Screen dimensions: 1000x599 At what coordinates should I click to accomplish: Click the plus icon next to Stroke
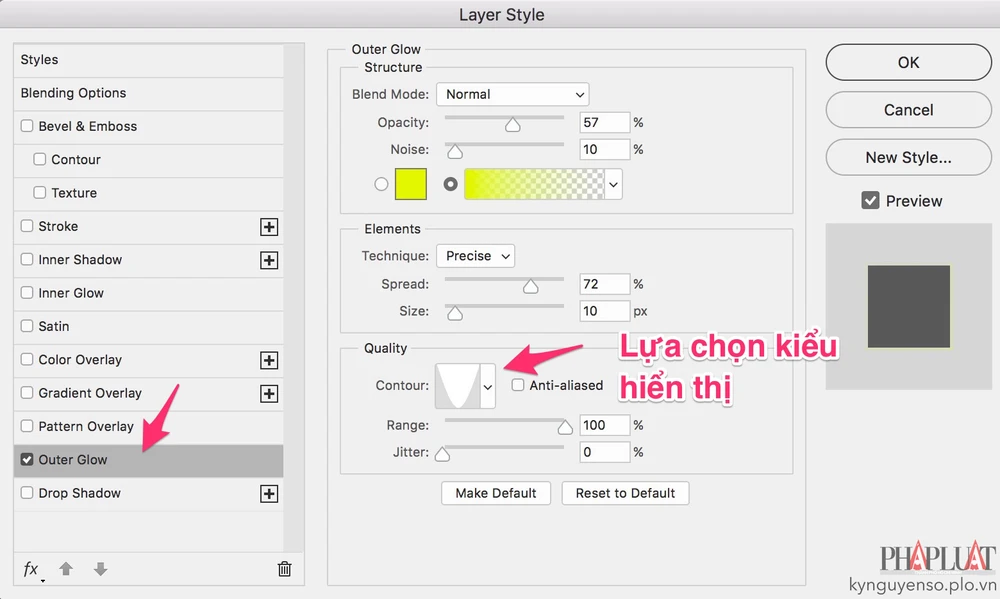pyautogui.click(x=268, y=227)
